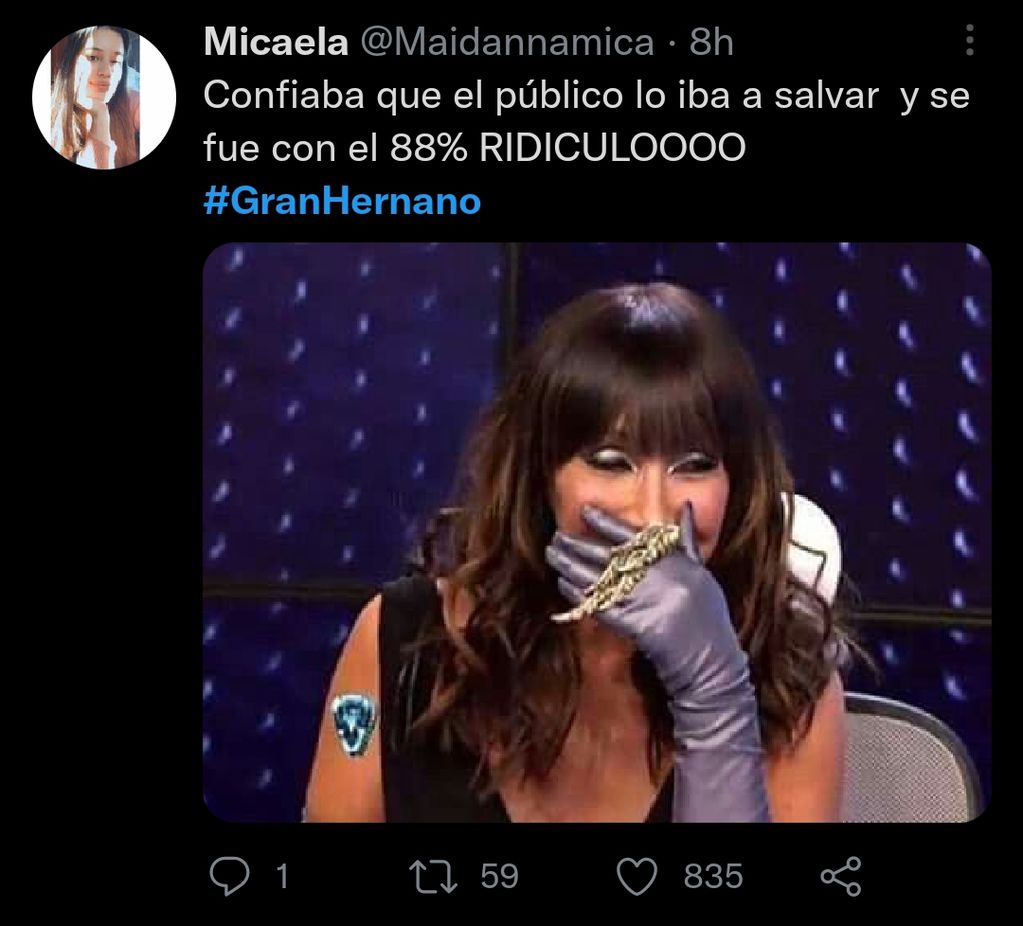Click the reply speech bubble icon
The width and height of the screenshot is (1023, 926).
(229, 876)
